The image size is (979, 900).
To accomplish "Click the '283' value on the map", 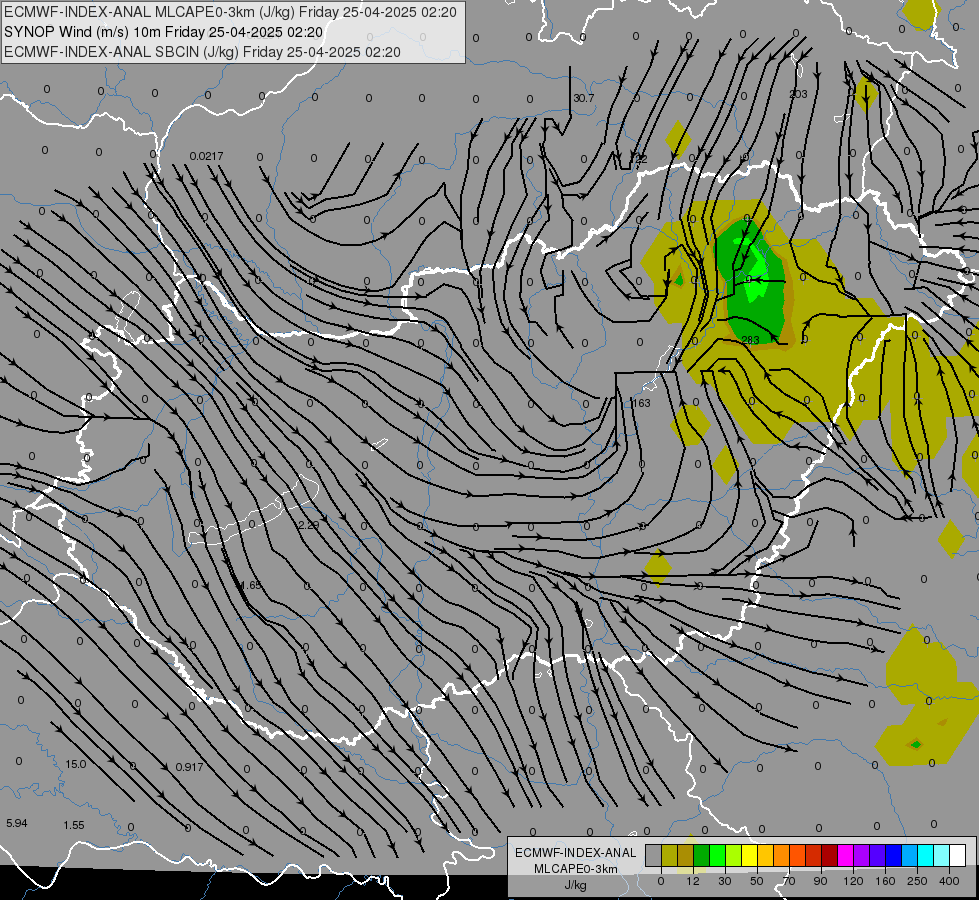I will coord(750,340).
